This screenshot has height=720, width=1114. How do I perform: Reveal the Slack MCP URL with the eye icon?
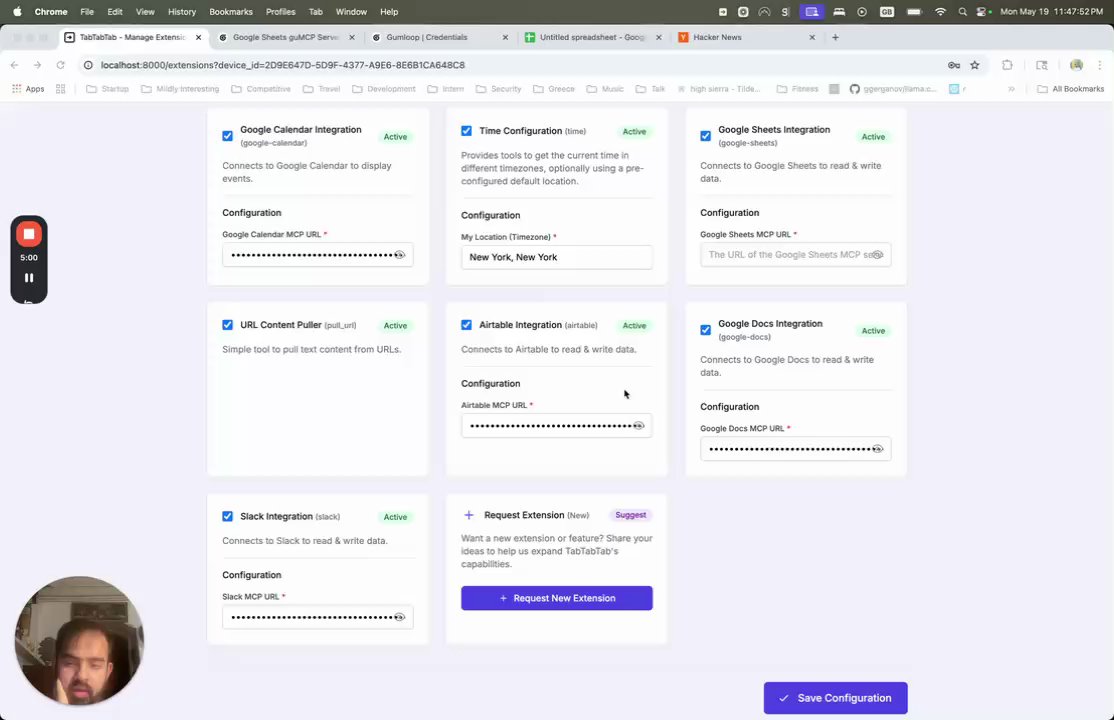pyautogui.click(x=400, y=617)
